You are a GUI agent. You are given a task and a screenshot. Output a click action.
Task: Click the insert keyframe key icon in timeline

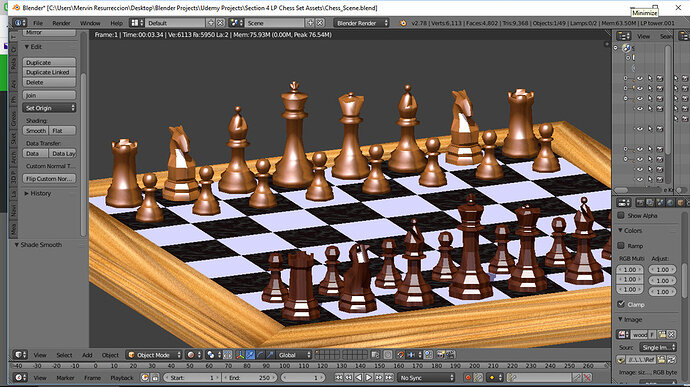pos(577,377)
